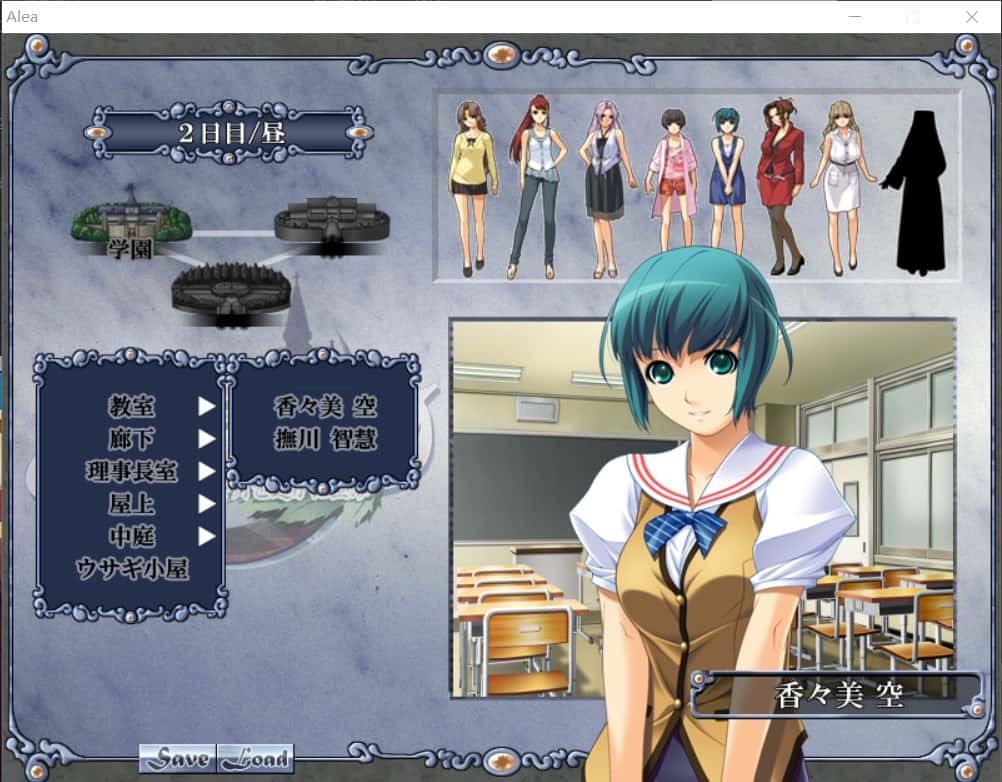Click the Load button
1002x782 pixels.
tap(256, 758)
